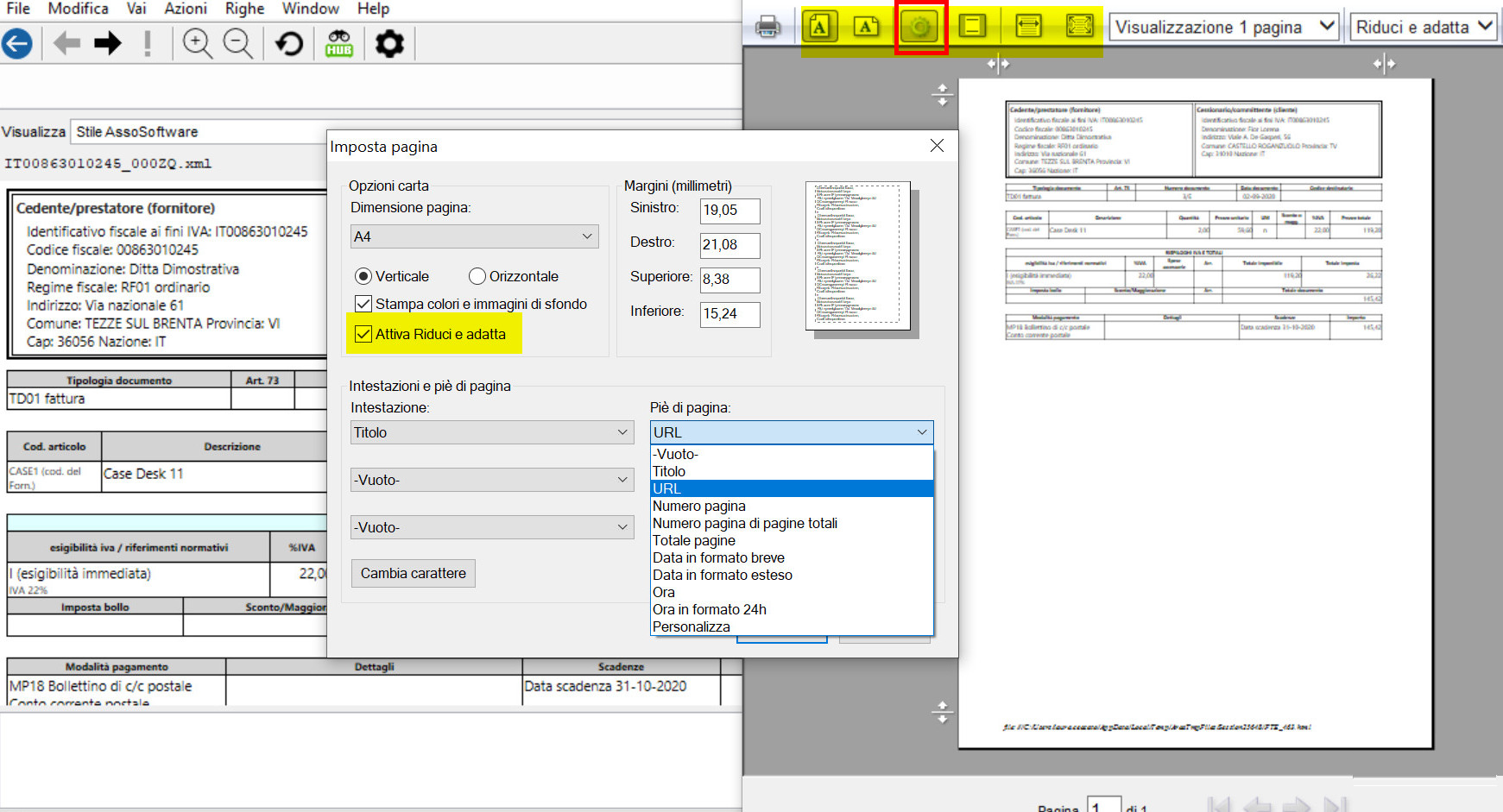
Task: Zoom in with the magnifier plus icon
Action: pos(198,43)
